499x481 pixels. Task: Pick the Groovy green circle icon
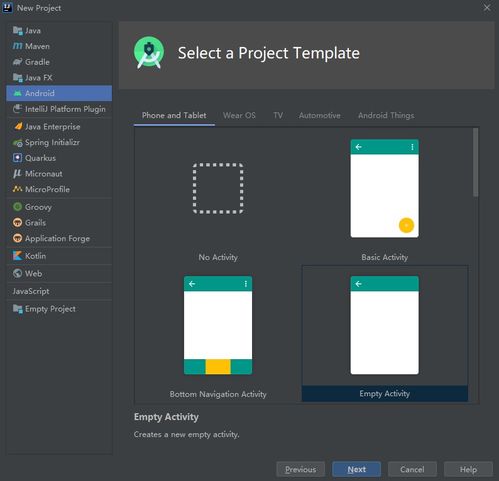click(x=17, y=207)
